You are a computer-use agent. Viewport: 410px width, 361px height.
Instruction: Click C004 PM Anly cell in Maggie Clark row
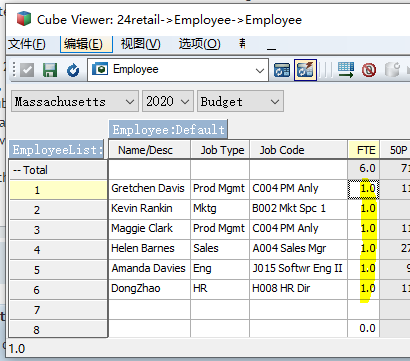coord(299,229)
